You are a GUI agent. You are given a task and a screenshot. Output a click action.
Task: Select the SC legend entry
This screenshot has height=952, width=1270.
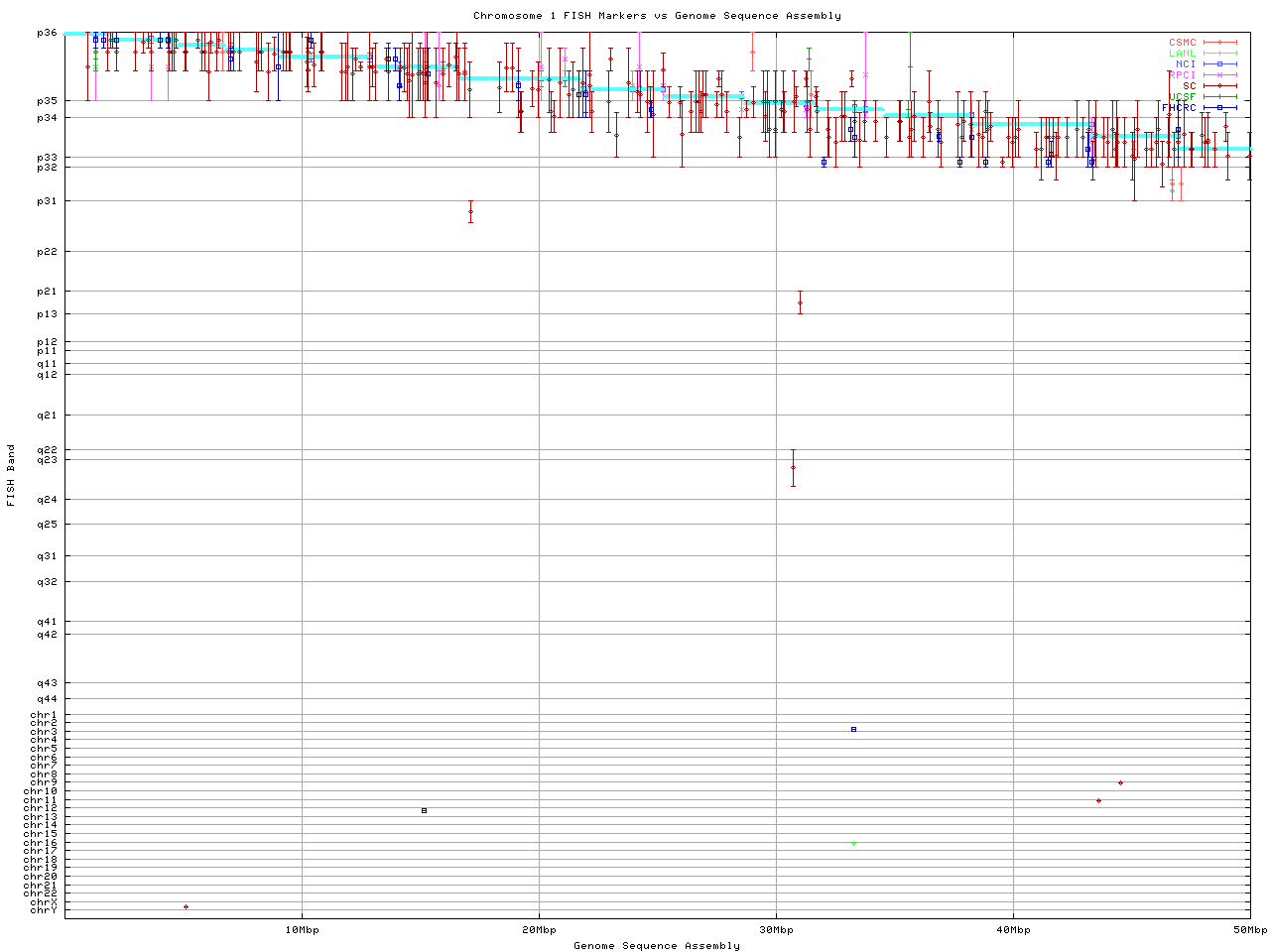(x=1189, y=86)
